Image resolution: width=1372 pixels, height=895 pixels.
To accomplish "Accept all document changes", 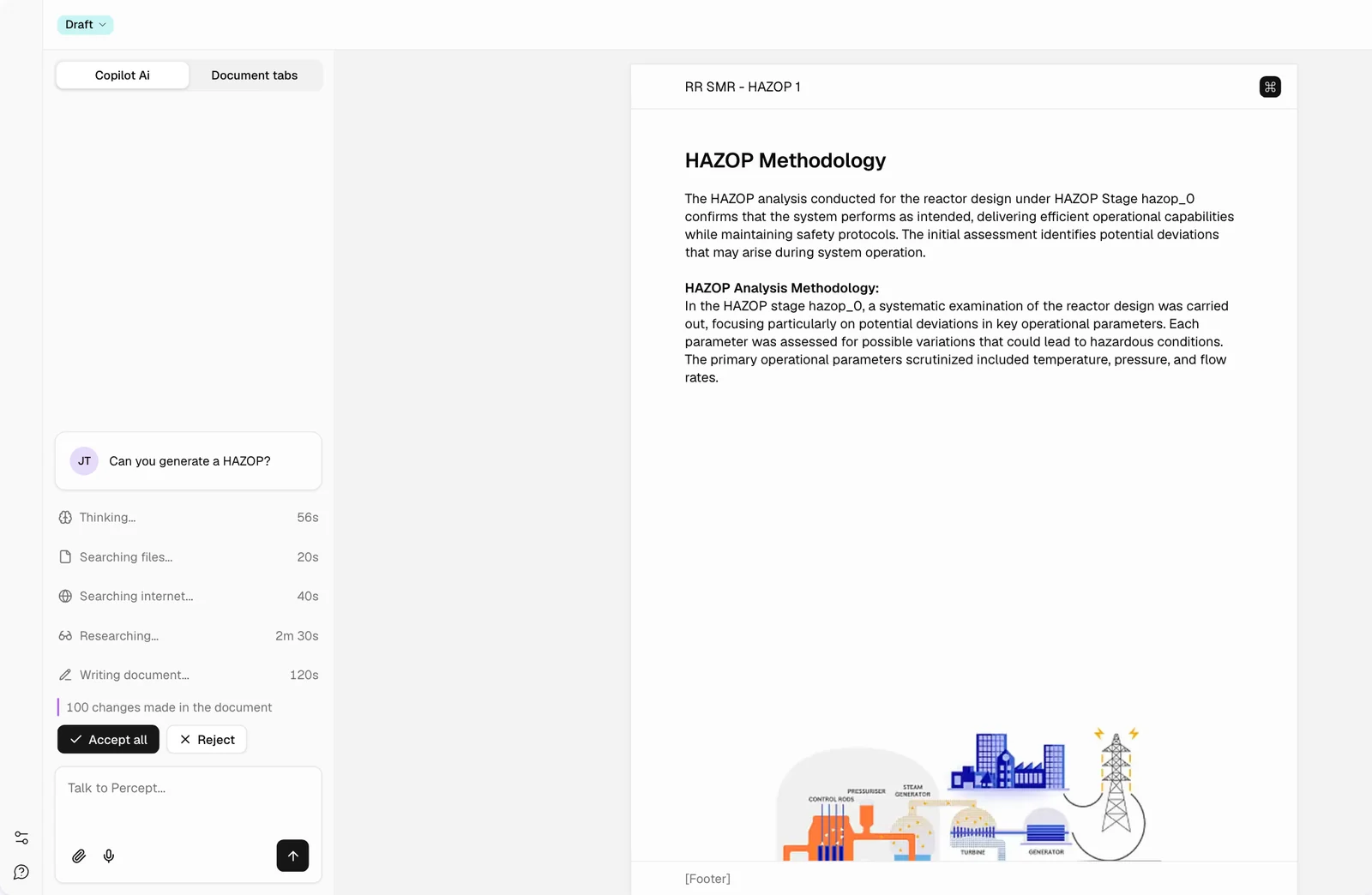I will tap(108, 740).
